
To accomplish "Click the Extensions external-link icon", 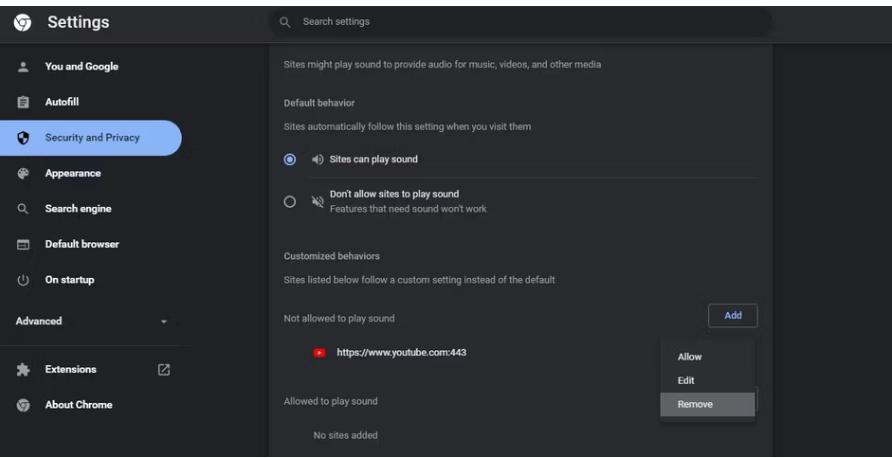I will (164, 370).
